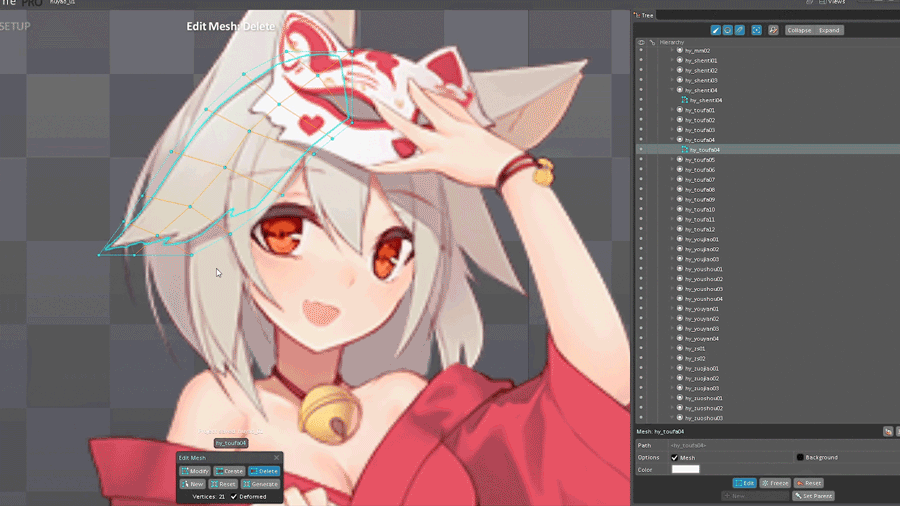Open the find and replace icon in Tree toolbar
This screenshot has height=506, width=900.
pos(773,30)
